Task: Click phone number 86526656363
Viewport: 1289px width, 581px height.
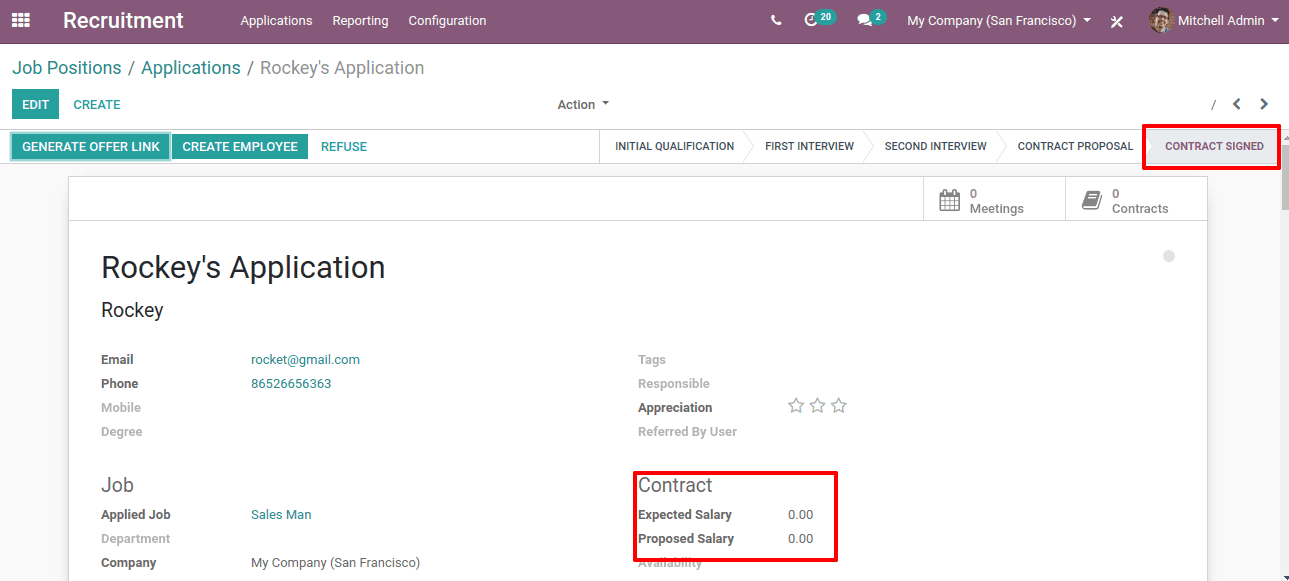Action: pos(291,384)
